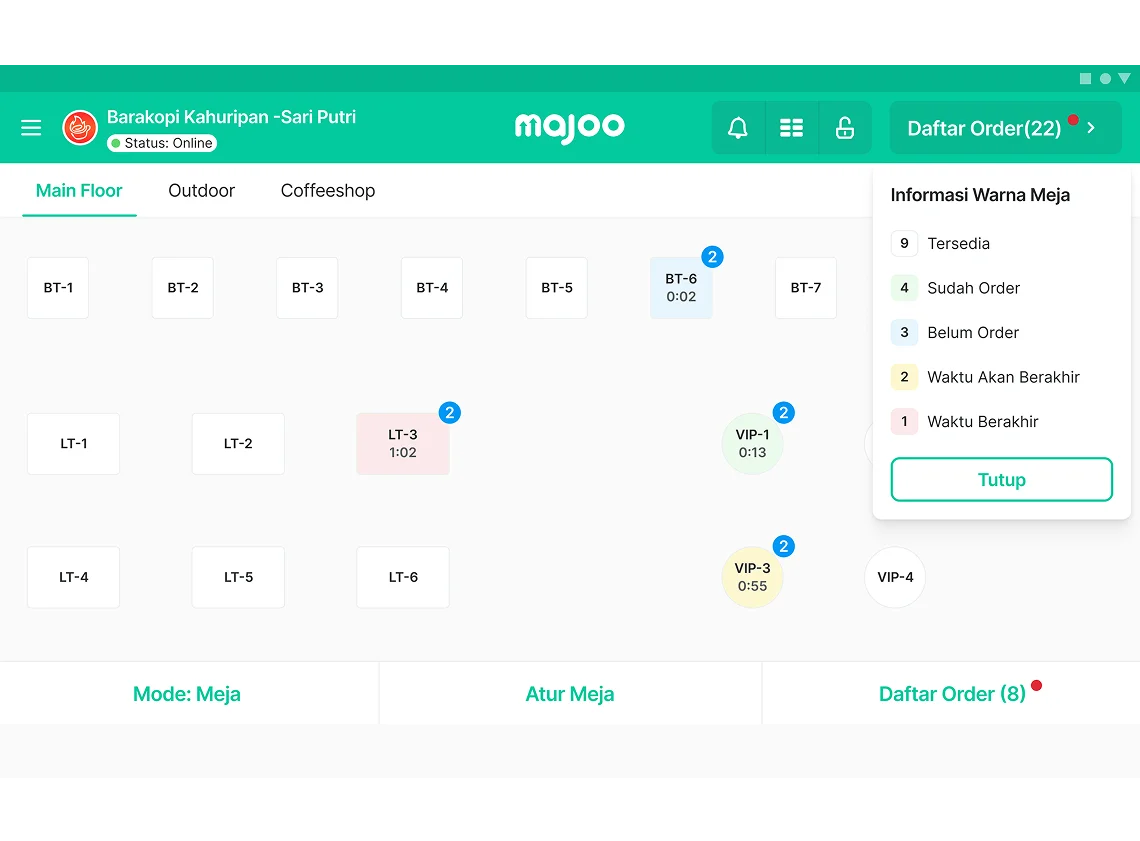Click the unlock padlock icon
Image resolution: width=1140 pixels, height=841 pixels.
(845, 128)
